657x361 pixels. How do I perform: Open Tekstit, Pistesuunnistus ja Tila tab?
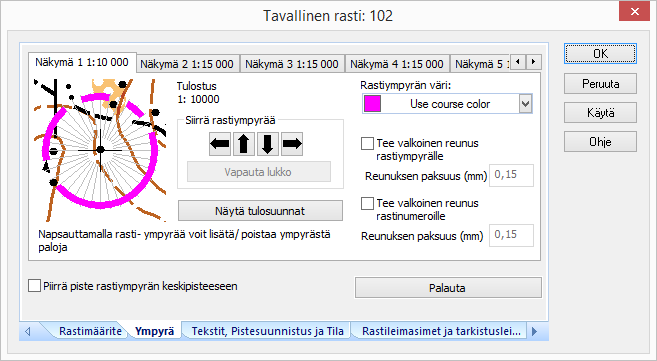click(267, 331)
